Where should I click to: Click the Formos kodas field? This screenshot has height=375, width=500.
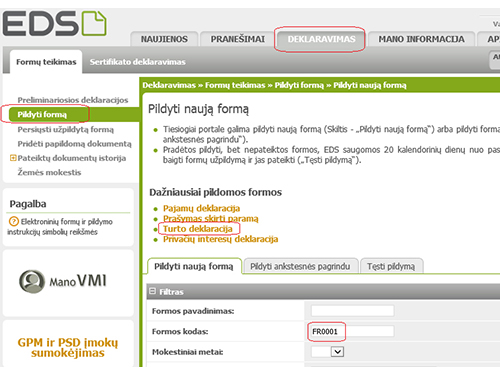coord(353,331)
